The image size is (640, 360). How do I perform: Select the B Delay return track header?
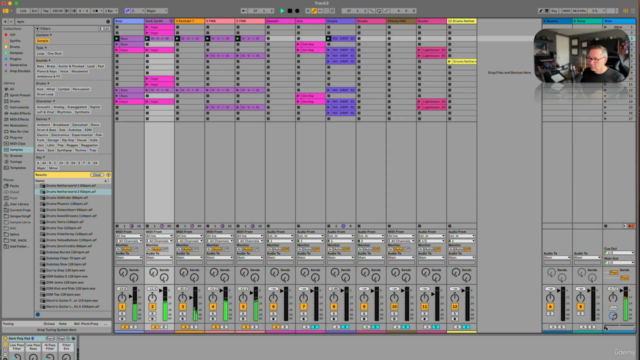tap(587, 21)
